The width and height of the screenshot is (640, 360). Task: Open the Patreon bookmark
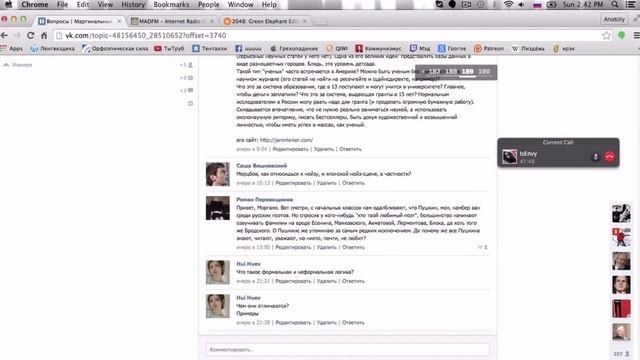489,49
